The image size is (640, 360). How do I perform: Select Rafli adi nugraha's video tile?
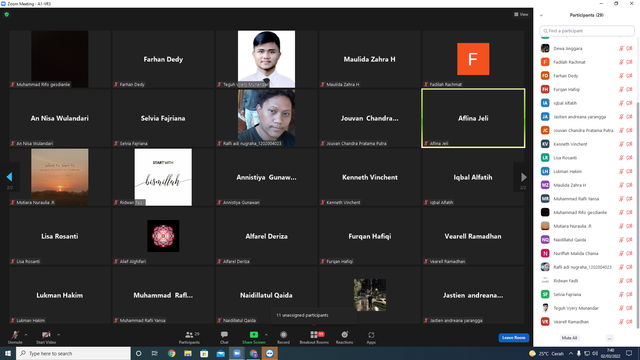coord(266,118)
